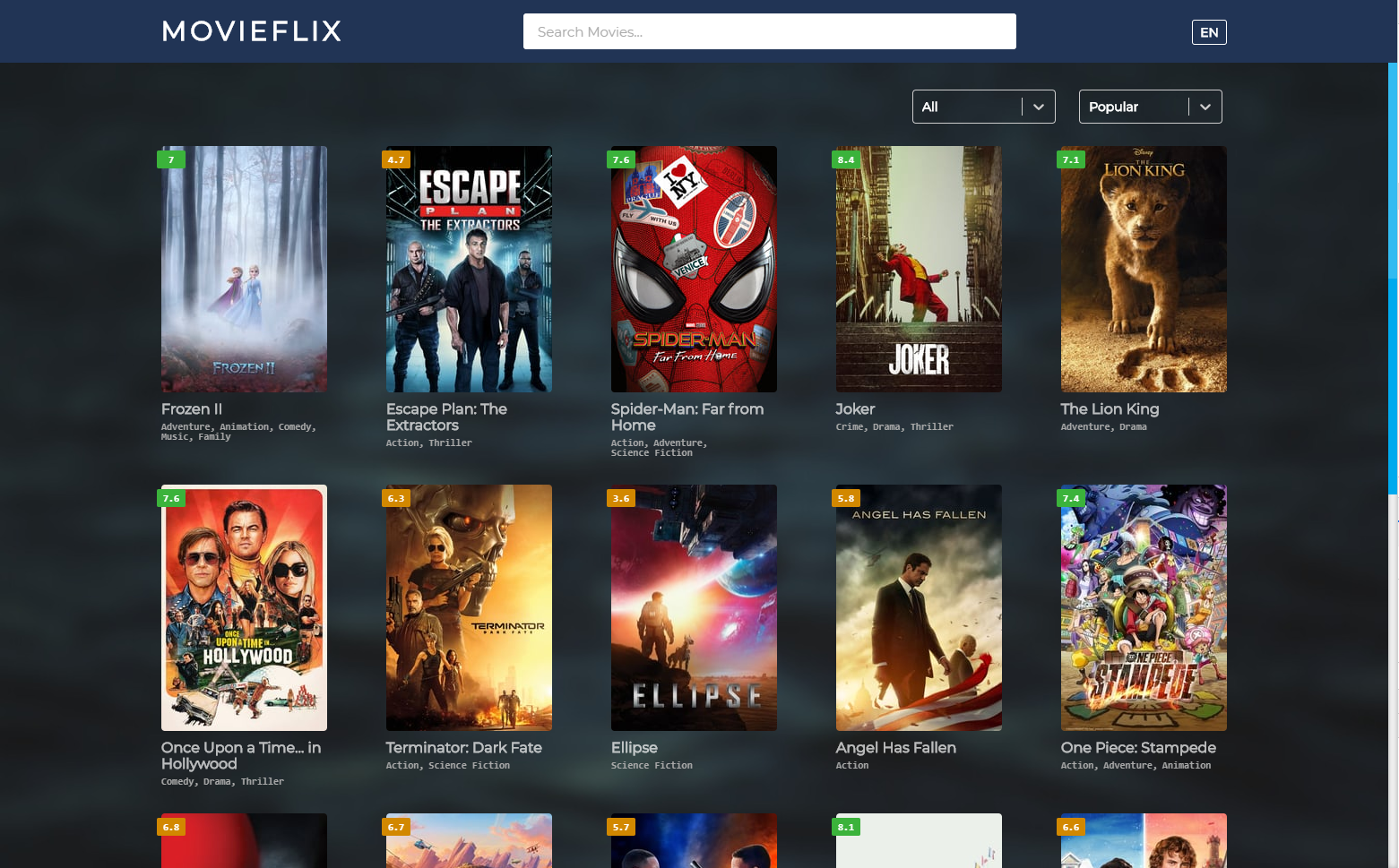
Task: Open the Once Upon a Time in Hollywood poster
Action: [244, 607]
